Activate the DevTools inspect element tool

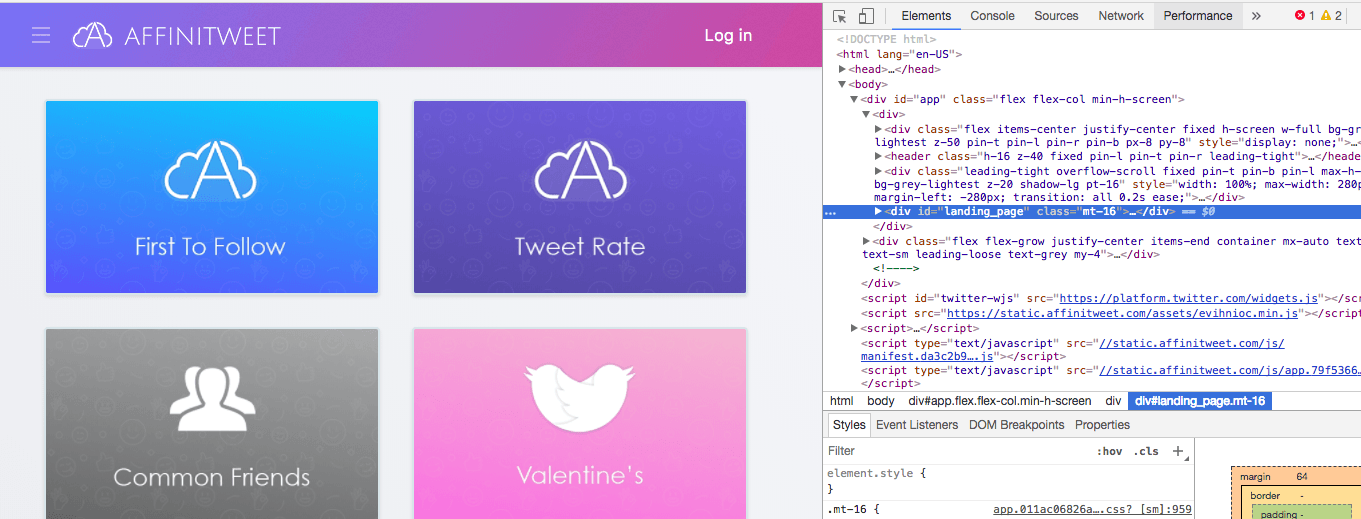point(840,16)
